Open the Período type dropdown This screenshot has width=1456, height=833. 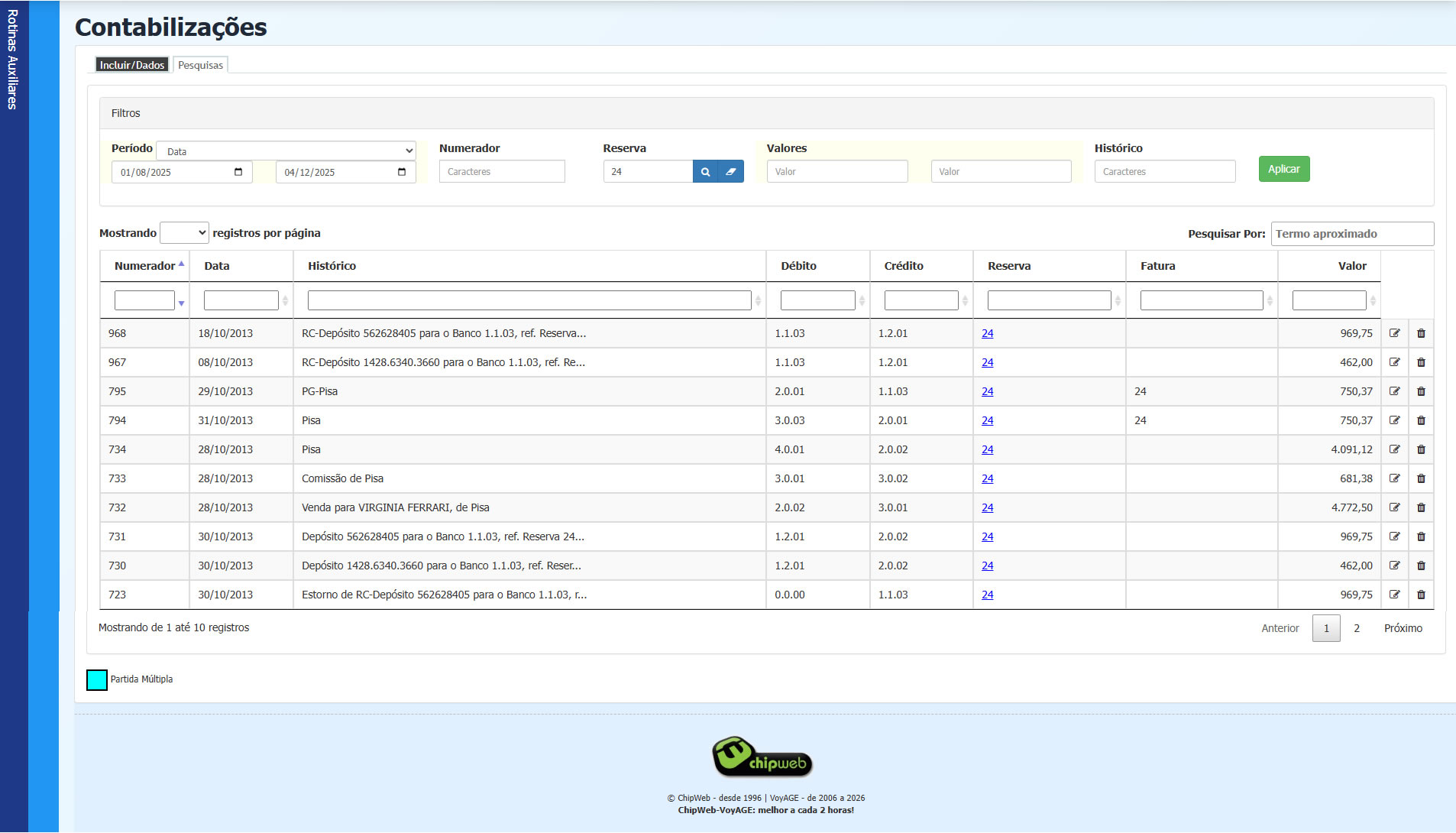[286, 151]
